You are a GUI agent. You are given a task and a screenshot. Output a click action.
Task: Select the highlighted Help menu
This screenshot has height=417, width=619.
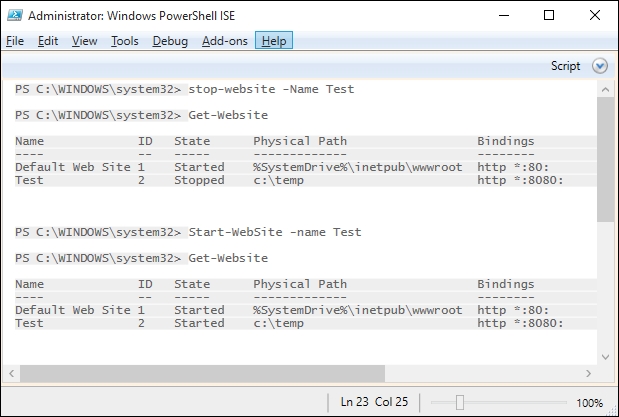[x=274, y=40]
